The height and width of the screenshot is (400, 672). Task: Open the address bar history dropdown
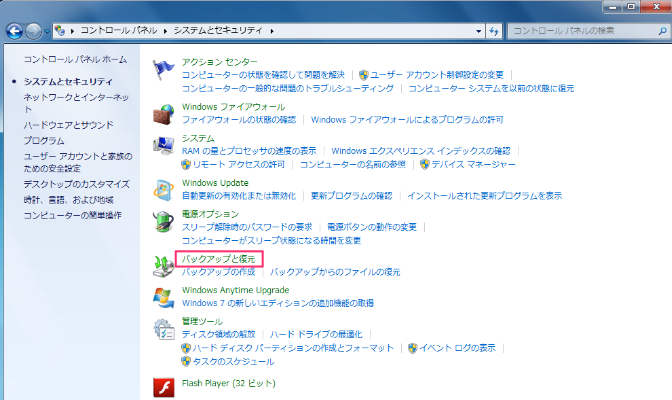tap(478, 31)
